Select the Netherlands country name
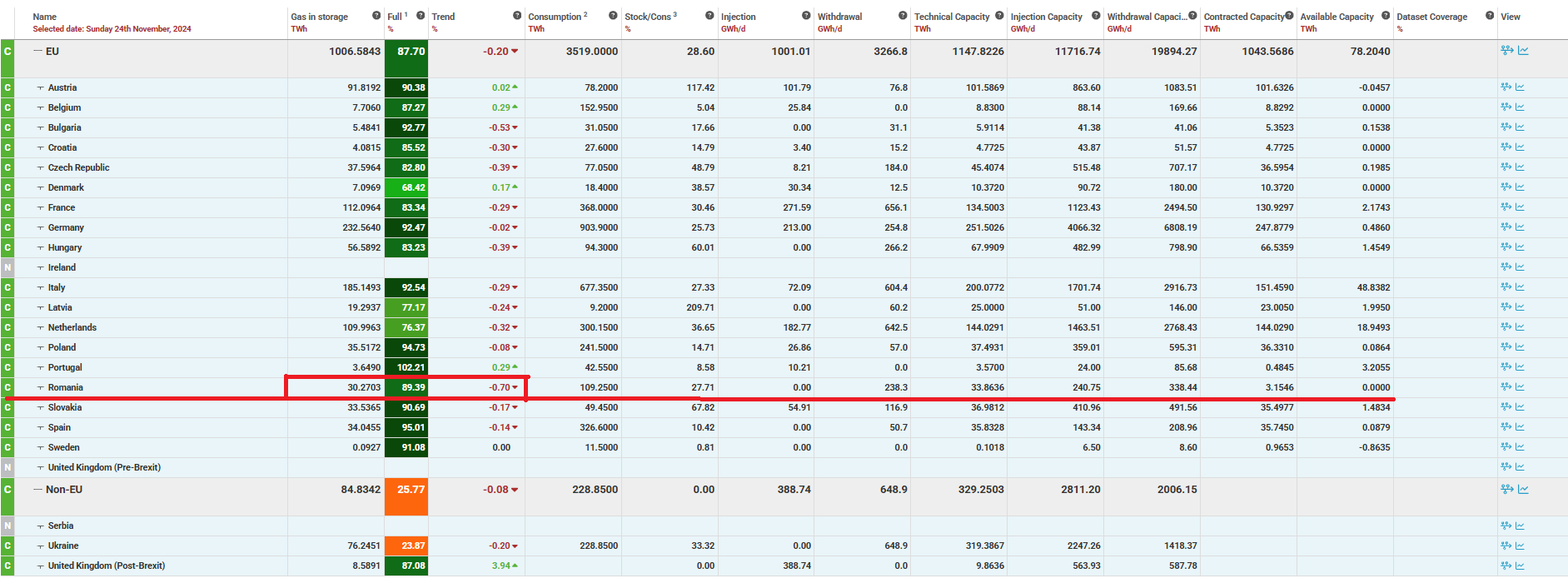This screenshot has width=1568, height=578. [x=72, y=327]
